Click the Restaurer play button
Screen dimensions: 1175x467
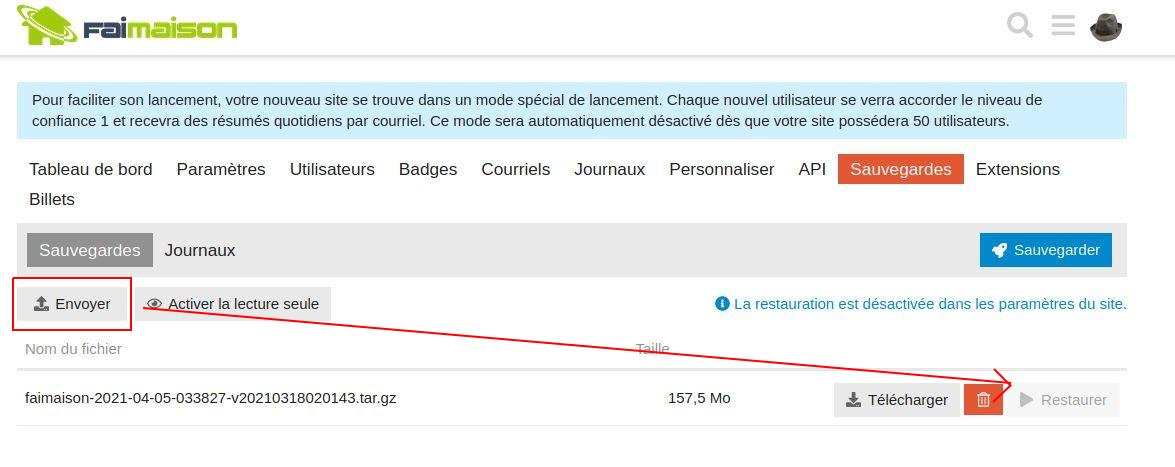pyautogui.click(x=1063, y=400)
